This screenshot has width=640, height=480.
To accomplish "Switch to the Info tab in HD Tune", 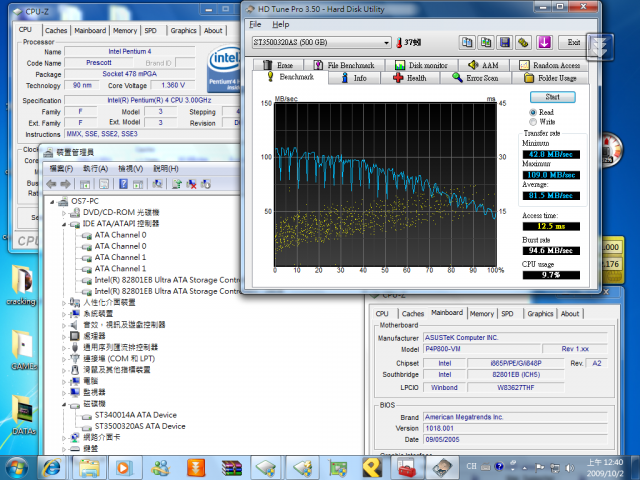I will (x=354, y=78).
